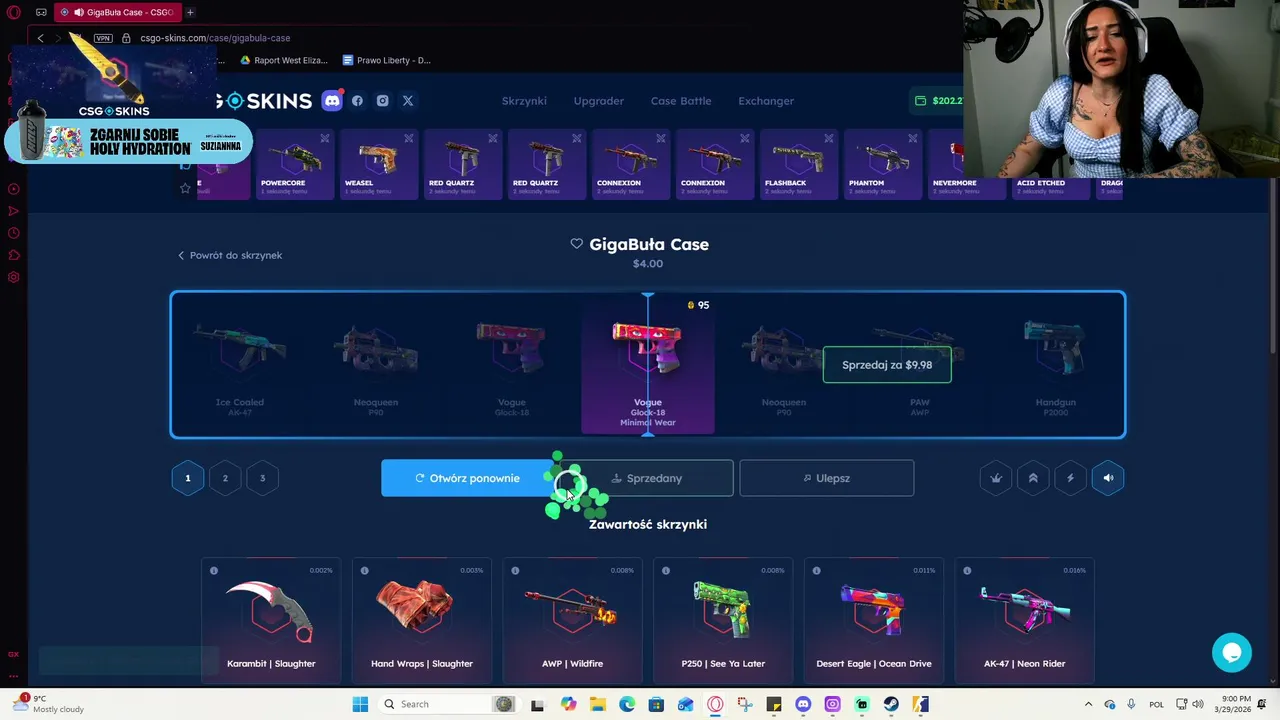Open the Desert Eagle | Ocean Drive card
The width and height of the screenshot is (1280, 720).
874,622
